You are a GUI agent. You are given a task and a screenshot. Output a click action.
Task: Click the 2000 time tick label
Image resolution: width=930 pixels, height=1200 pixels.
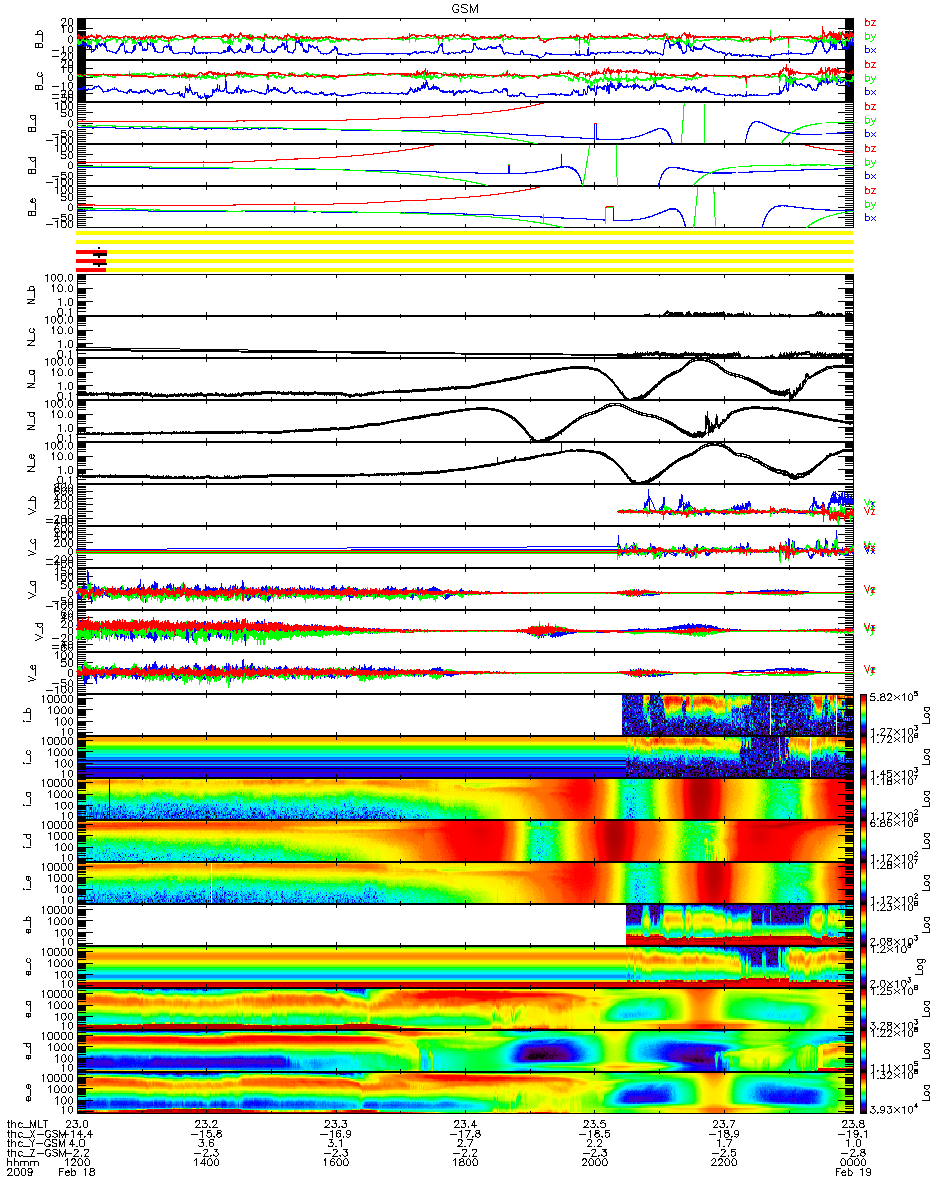click(595, 1163)
